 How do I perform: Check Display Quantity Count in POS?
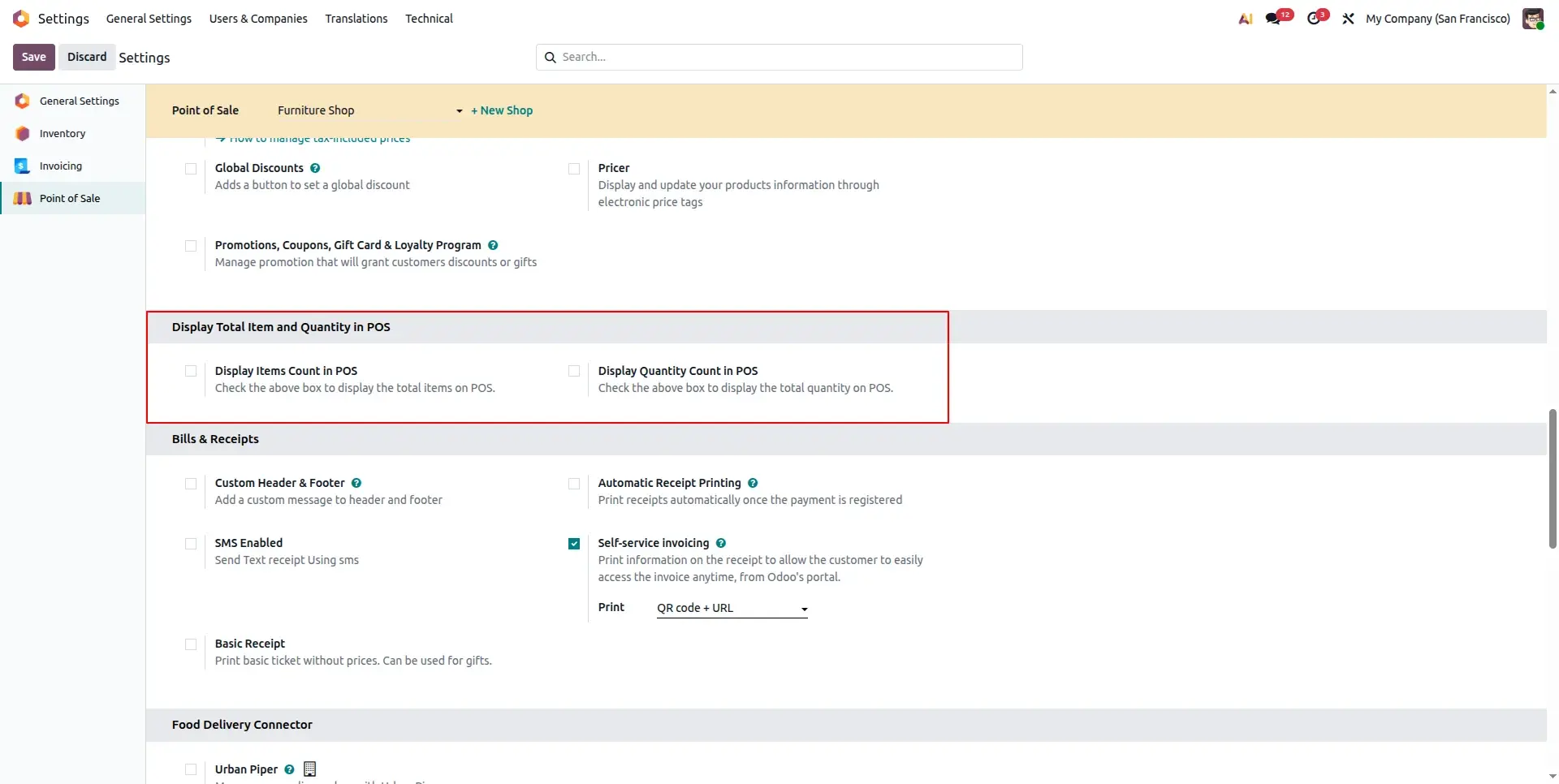point(574,371)
